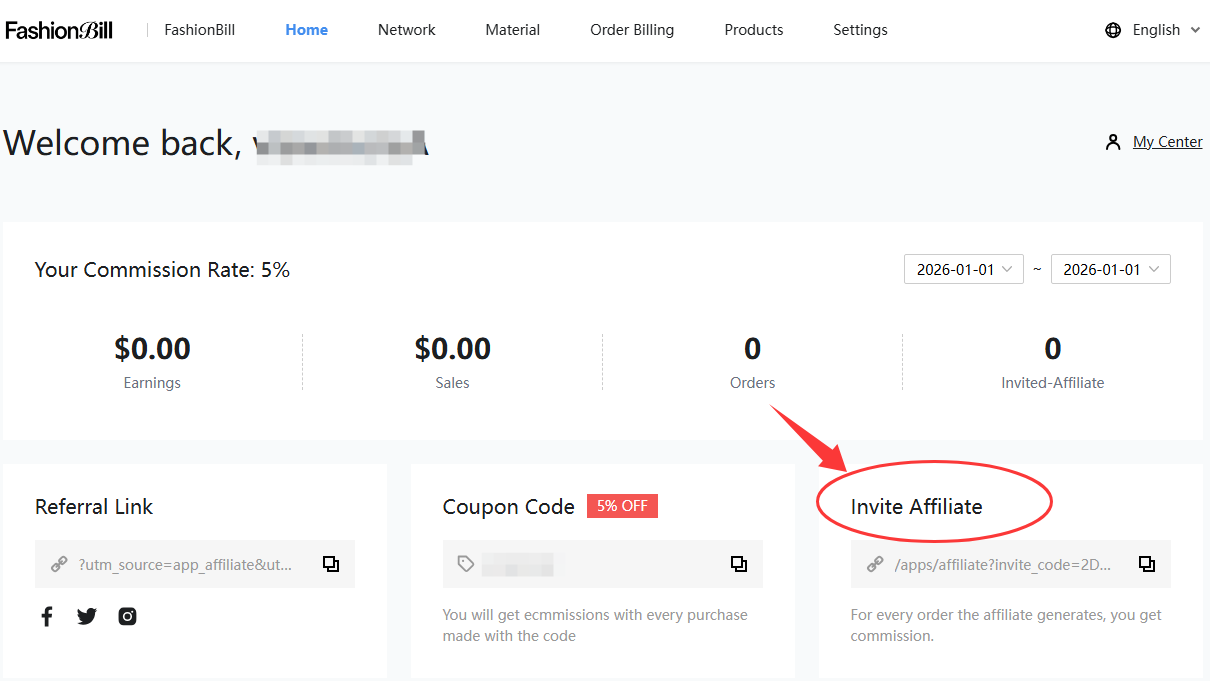Share referral link on Instagram
Image resolution: width=1210 pixels, height=681 pixels.
click(127, 616)
